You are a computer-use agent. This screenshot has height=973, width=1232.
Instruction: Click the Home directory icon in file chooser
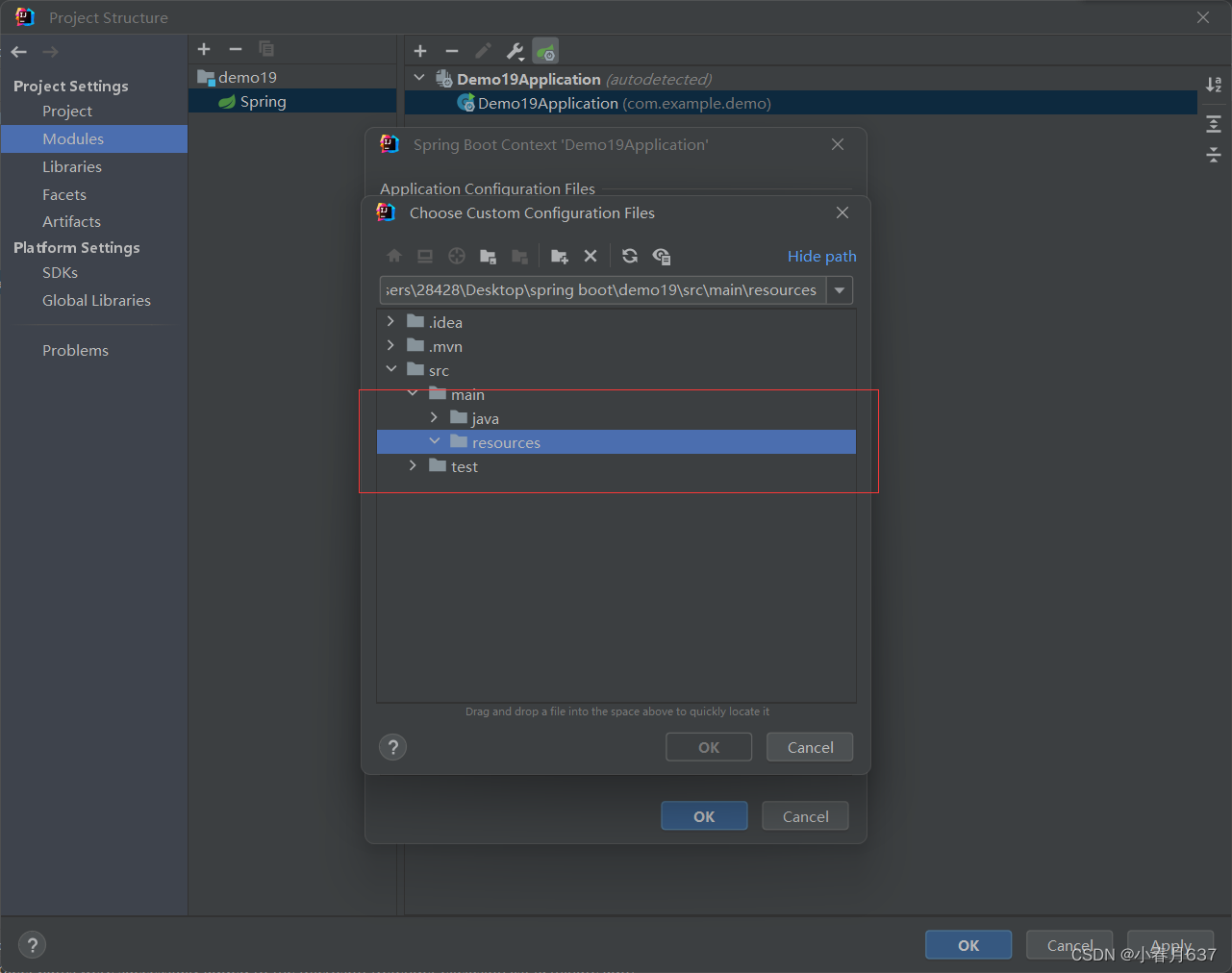point(394,256)
